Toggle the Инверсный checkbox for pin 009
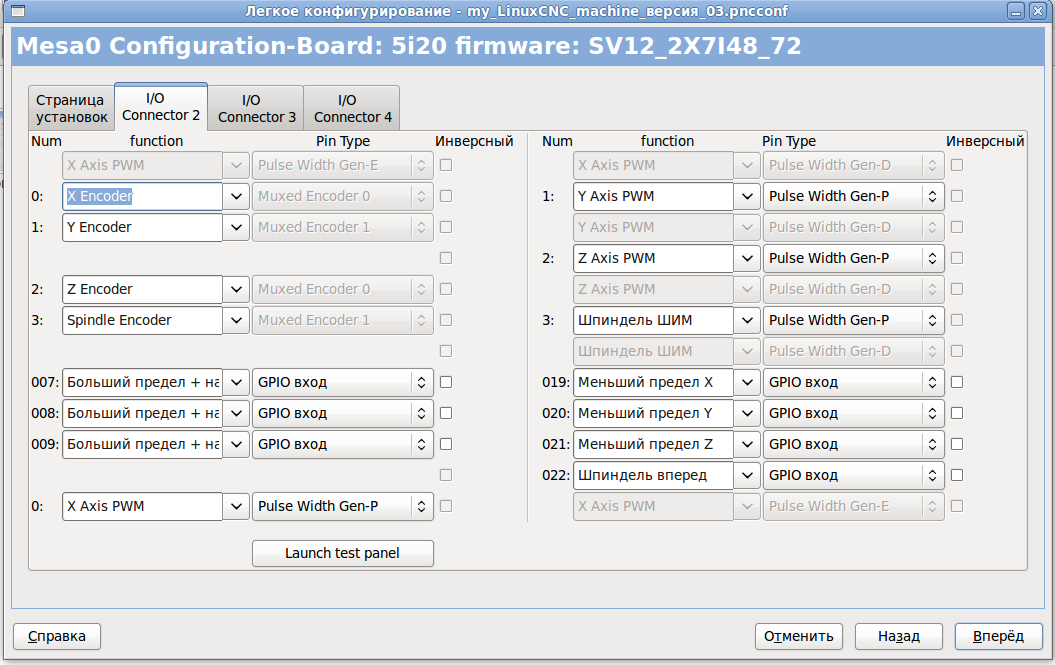Screen dimensions: 1055x665 445,444
